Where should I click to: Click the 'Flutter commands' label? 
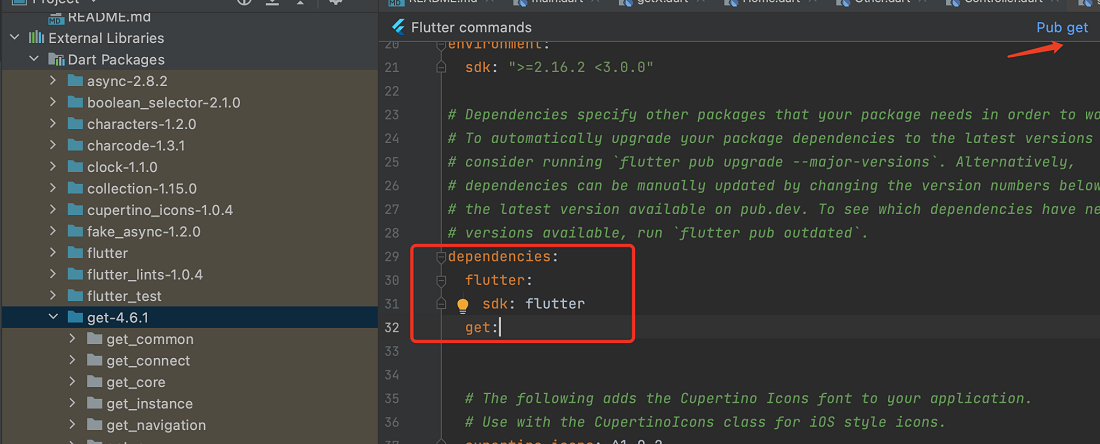pos(471,27)
